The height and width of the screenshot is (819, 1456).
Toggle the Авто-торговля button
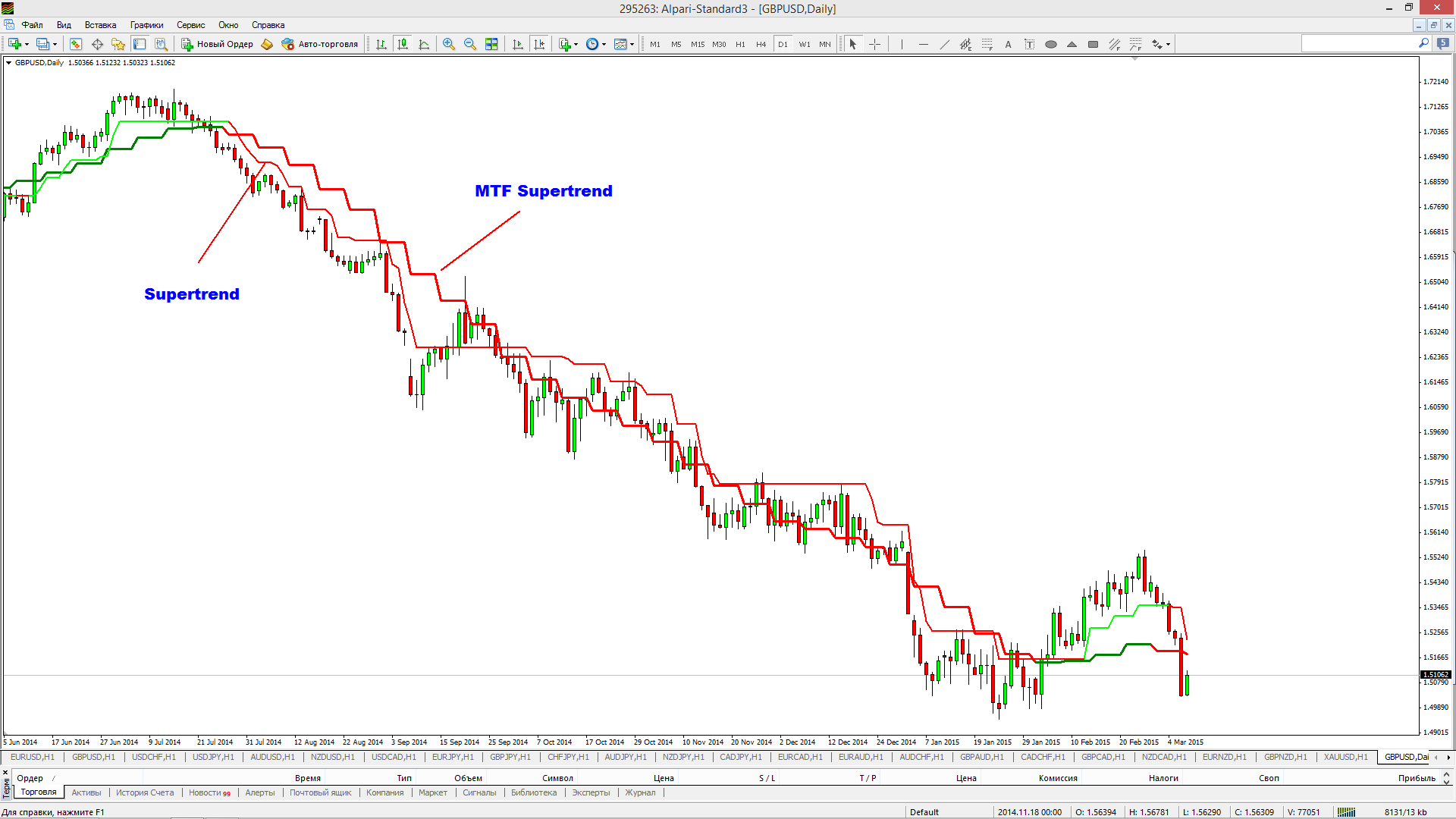coord(319,44)
